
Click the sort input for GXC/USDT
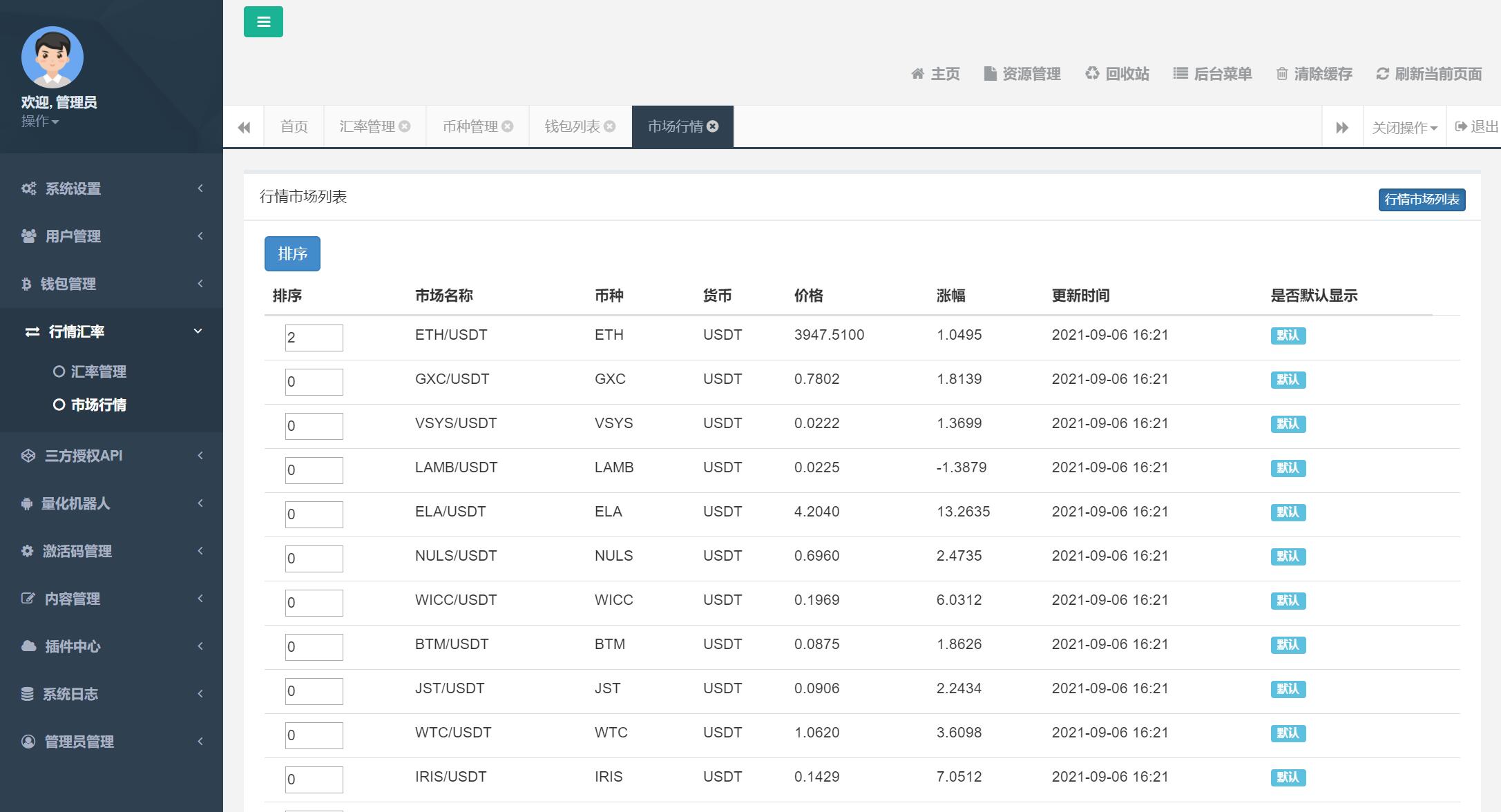tap(314, 382)
